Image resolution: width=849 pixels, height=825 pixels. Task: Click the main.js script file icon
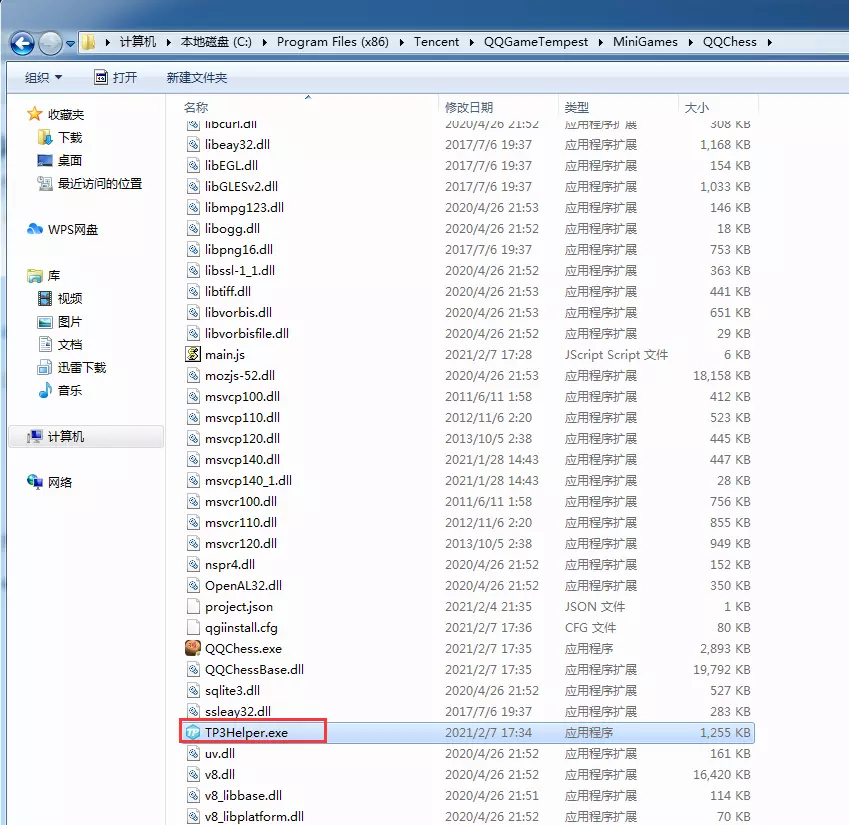(x=194, y=354)
